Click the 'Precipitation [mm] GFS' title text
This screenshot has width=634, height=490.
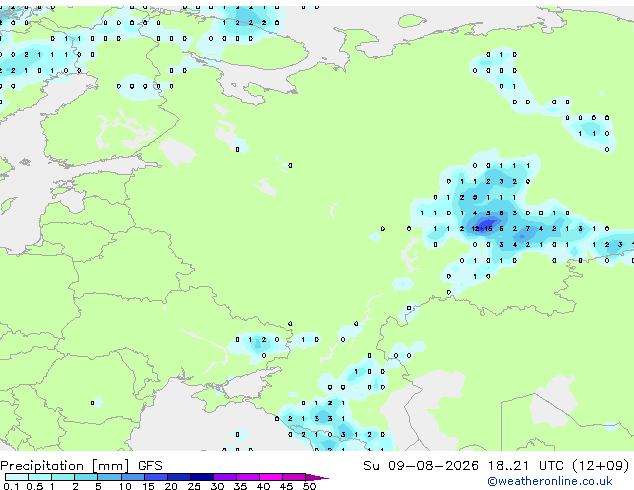coord(81,466)
